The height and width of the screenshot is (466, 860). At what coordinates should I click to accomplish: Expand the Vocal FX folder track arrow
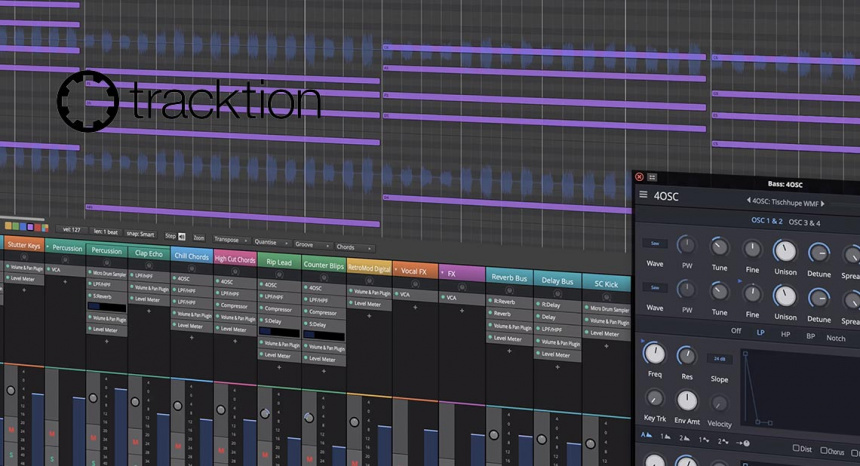(396, 269)
